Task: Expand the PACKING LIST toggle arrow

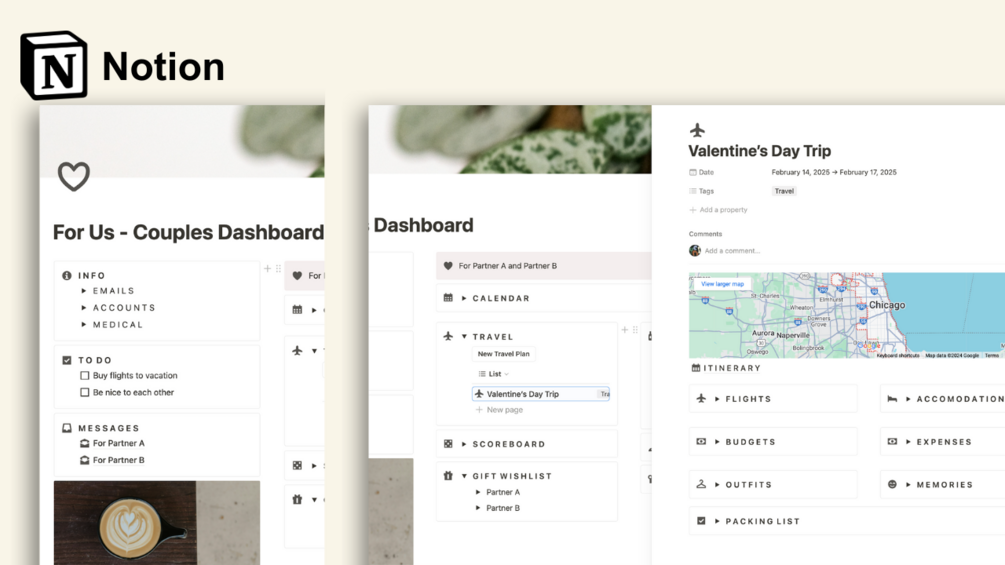Action: [717, 521]
